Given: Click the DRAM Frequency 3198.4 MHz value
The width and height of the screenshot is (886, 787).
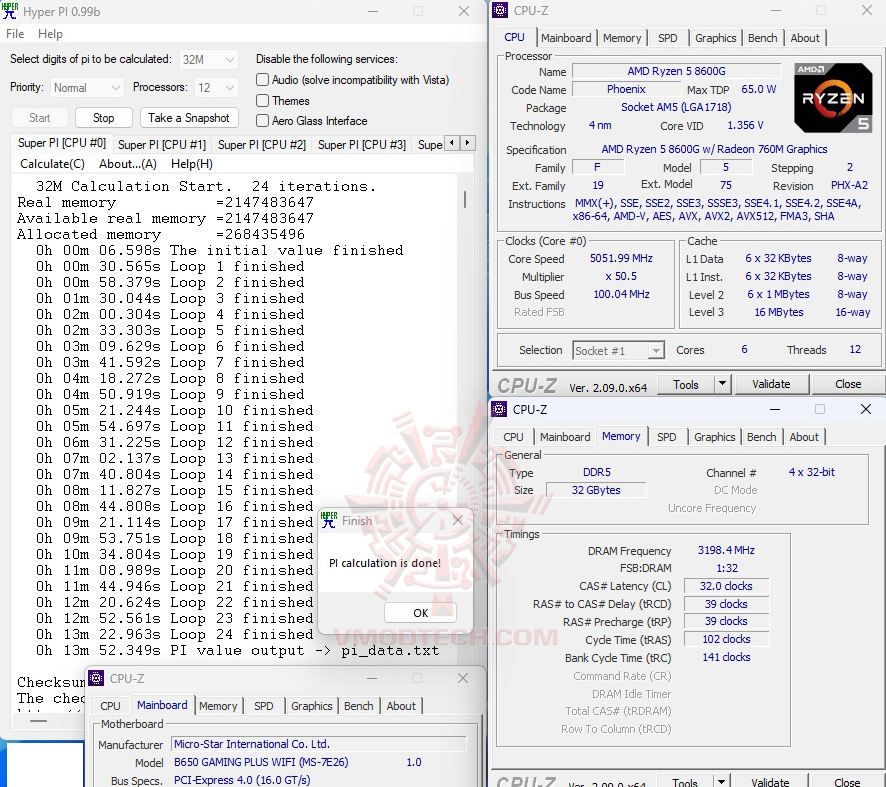Looking at the screenshot, I should (x=726, y=550).
